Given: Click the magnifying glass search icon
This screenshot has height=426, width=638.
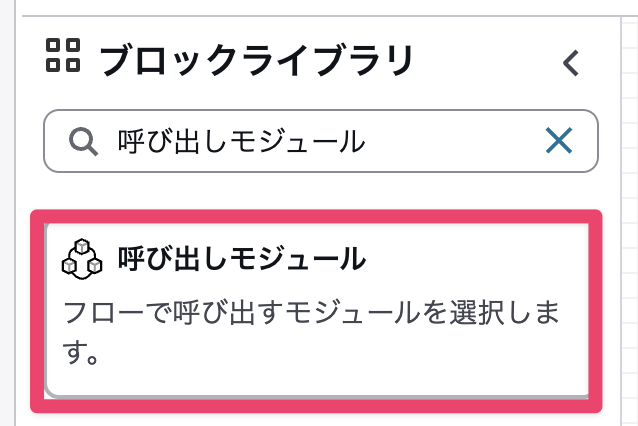Looking at the screenshot, I should click(x=83, y=142).
